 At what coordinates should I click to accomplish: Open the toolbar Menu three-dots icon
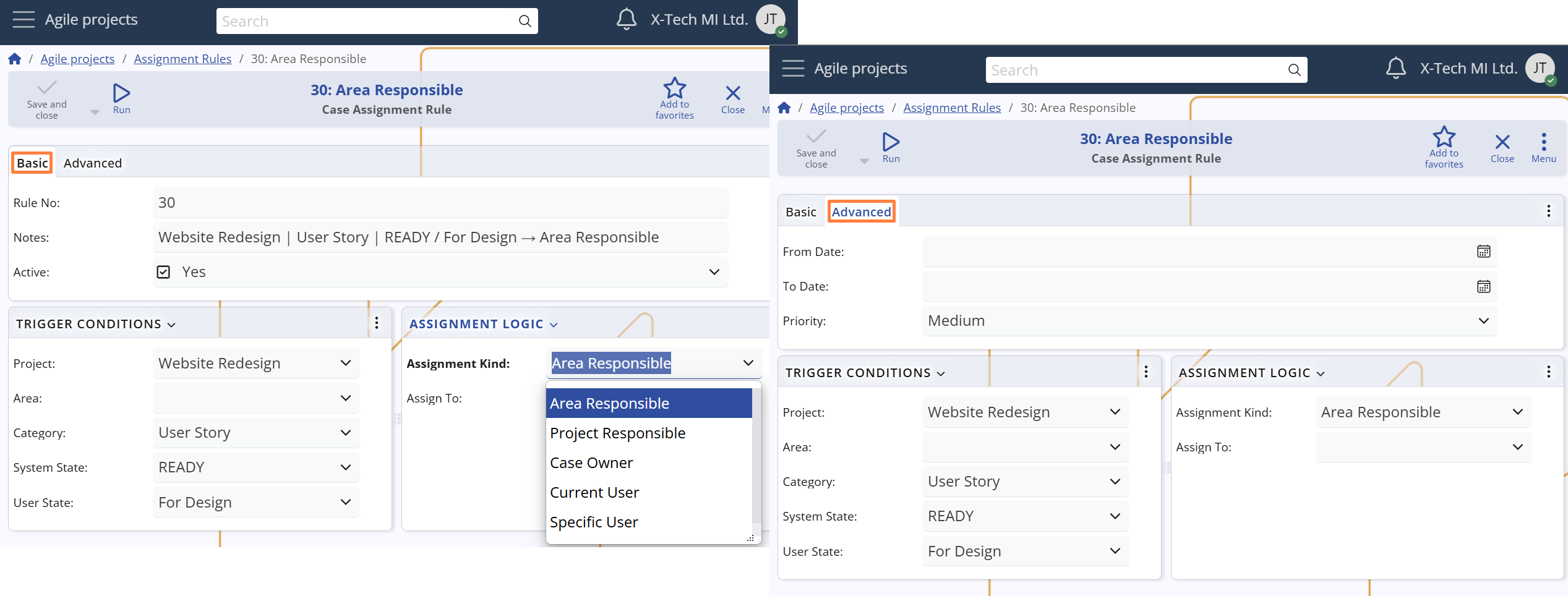coord(1543,142)
